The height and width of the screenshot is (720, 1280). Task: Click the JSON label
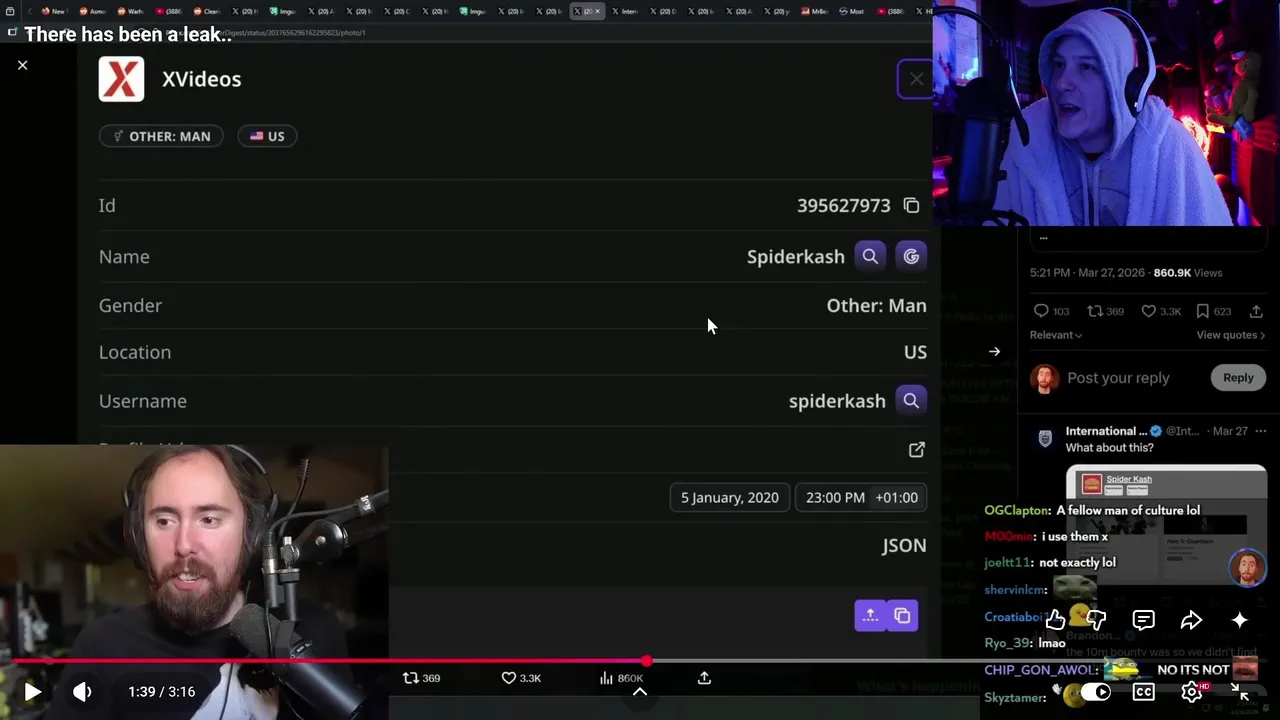(x=904, y=545)
